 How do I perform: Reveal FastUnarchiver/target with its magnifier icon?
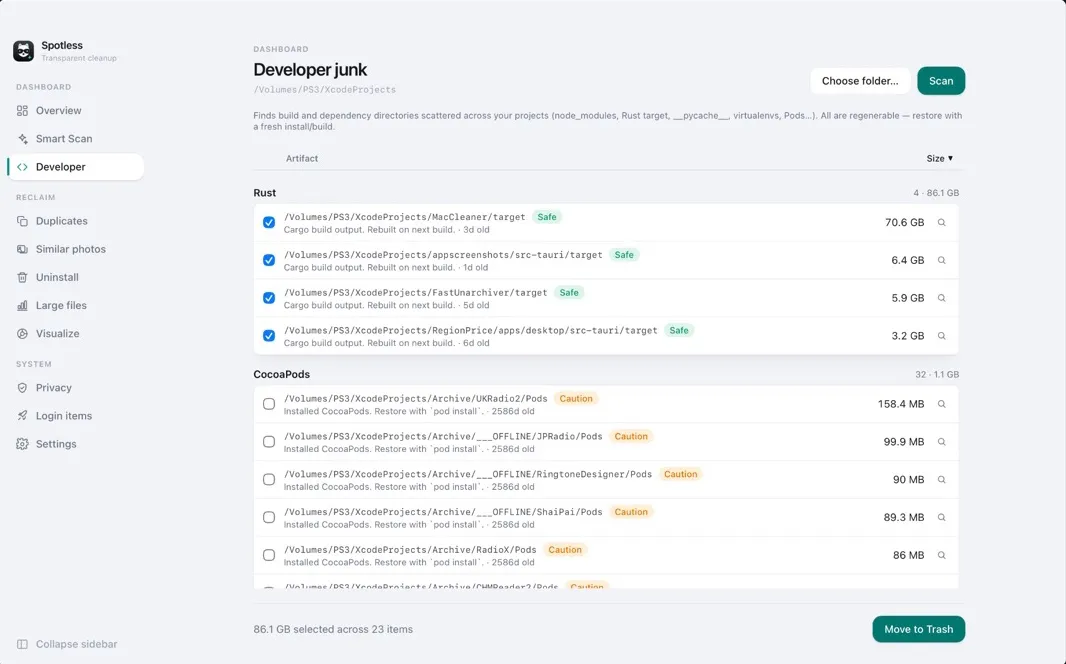(942, 298)
